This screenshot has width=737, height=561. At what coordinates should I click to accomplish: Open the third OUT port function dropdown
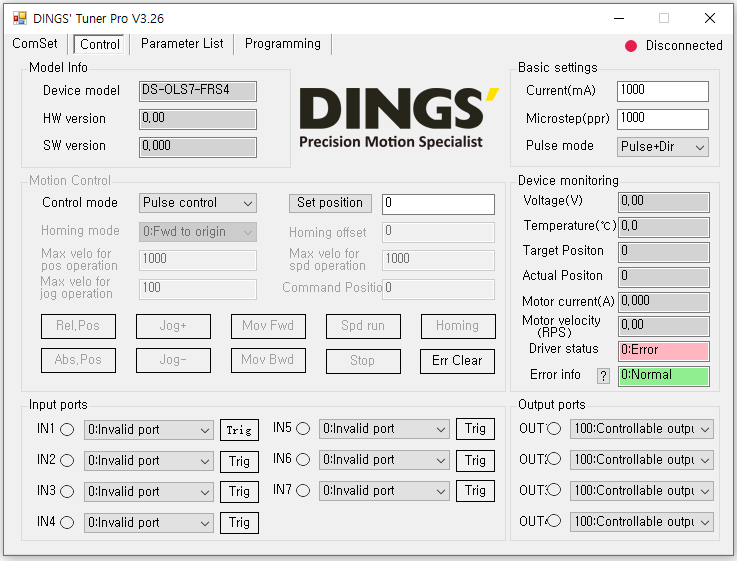[x=642, y=491]
